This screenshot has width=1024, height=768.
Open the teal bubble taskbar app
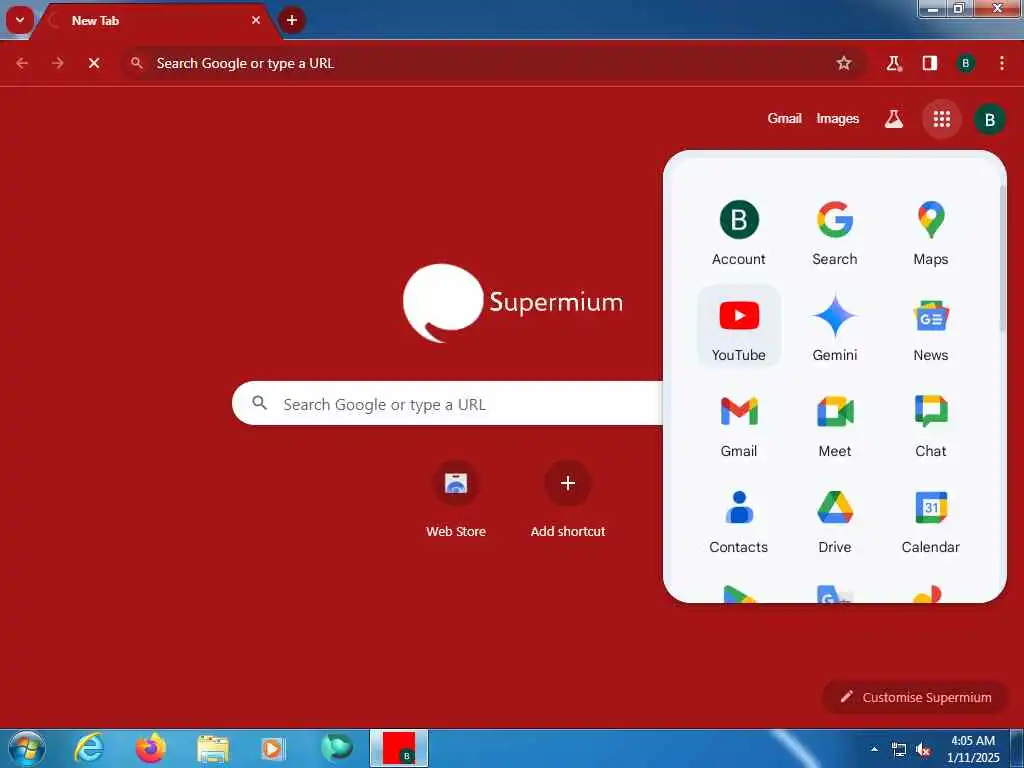pos(336,749)
